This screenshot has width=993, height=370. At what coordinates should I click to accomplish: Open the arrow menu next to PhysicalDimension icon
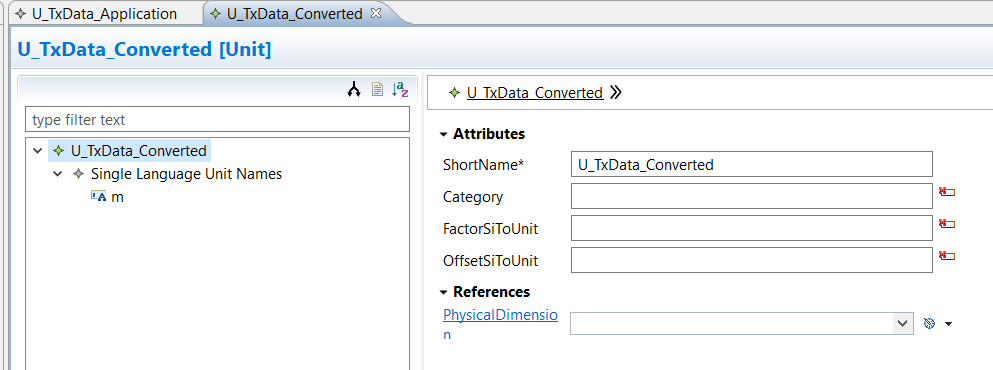pyautogui.click(x=948, y=324)
